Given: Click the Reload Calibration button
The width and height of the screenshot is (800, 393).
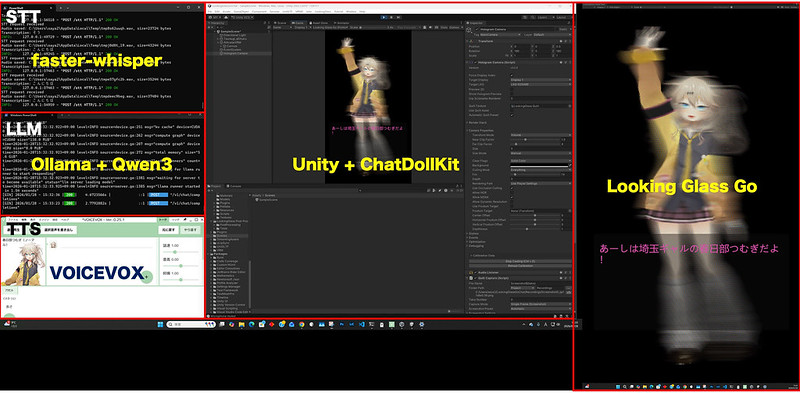Looking at the screenshot, I should (x=520, y=266).
